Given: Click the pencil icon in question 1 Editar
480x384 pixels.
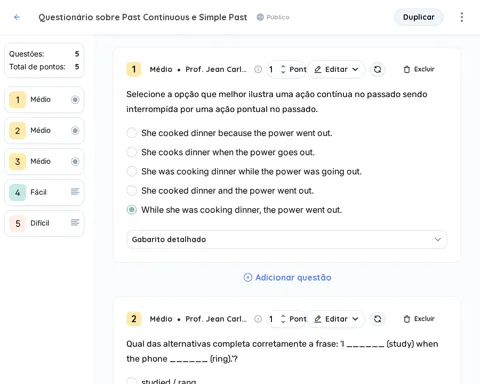Looking at the screenshot, I should (318, 69).
